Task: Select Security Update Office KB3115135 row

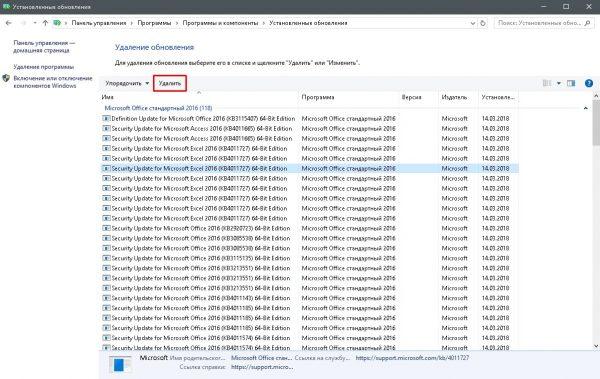Action: click(310, 258)
